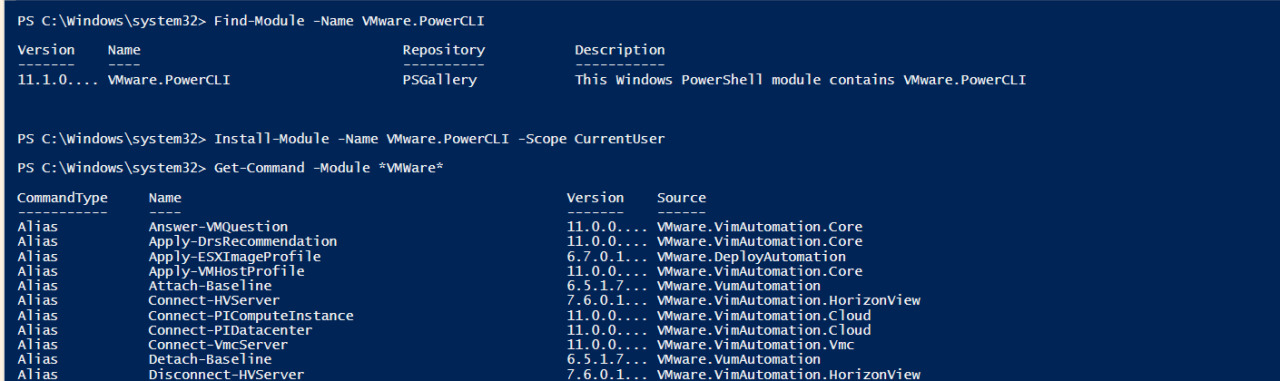The height and width of the screenshot is (381, 1280).
Task: Click the Answer-VMQuestion alias row
Action: pos(440,227)
